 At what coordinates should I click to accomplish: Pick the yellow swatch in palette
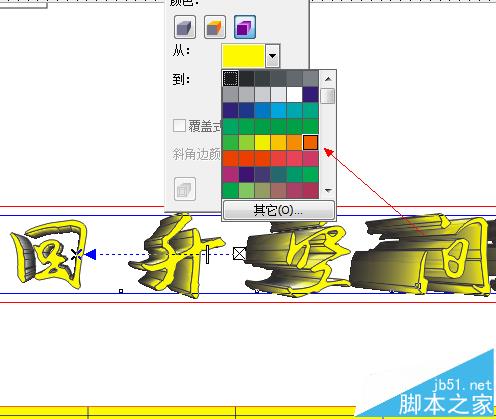tap(262, 142)
